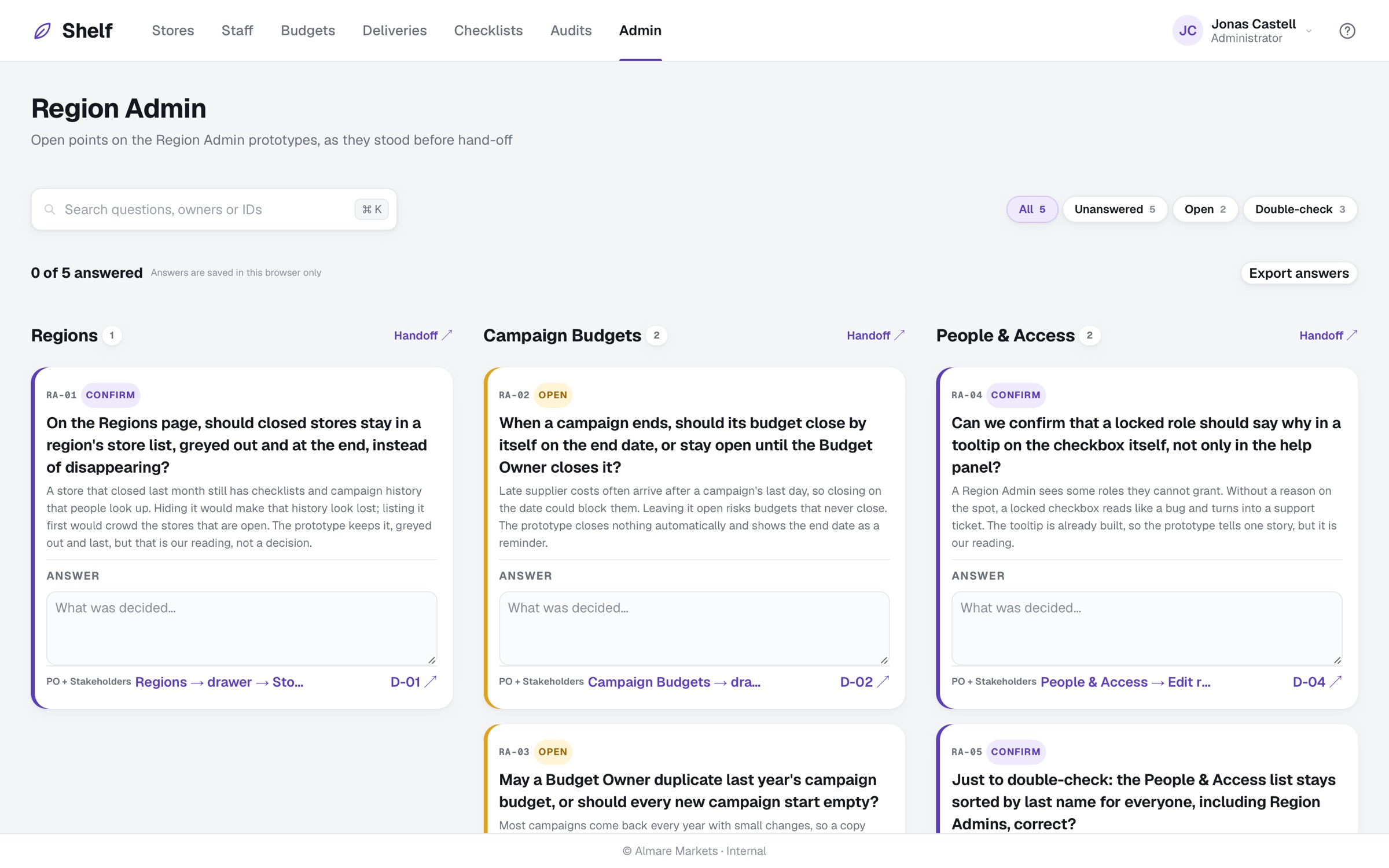1389x868 pixels.
Task: Open the help question-mark icon
Action: 1347,31
